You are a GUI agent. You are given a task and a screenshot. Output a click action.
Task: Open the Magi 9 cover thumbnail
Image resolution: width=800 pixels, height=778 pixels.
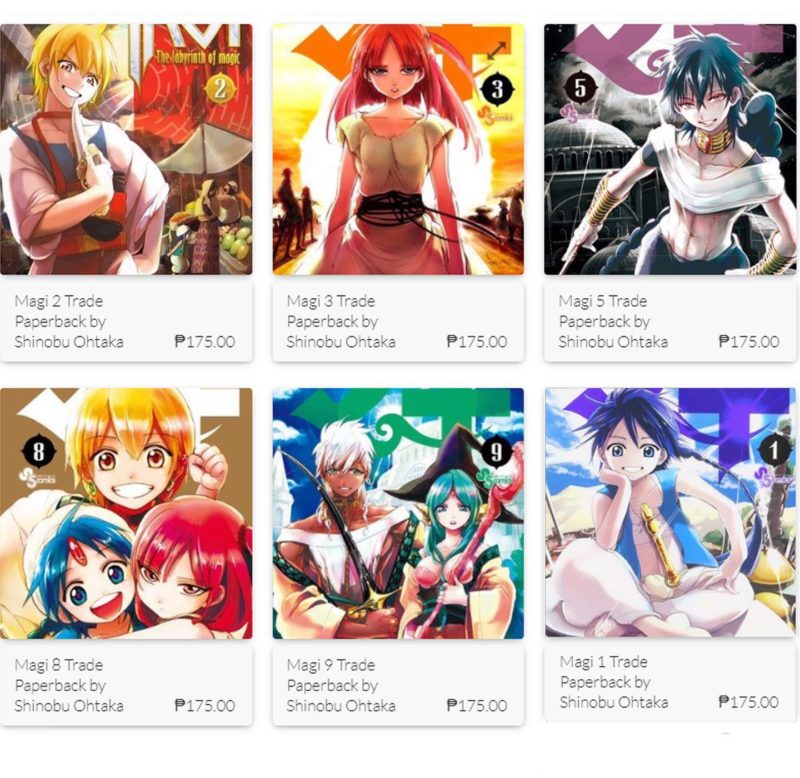(398, 513)
